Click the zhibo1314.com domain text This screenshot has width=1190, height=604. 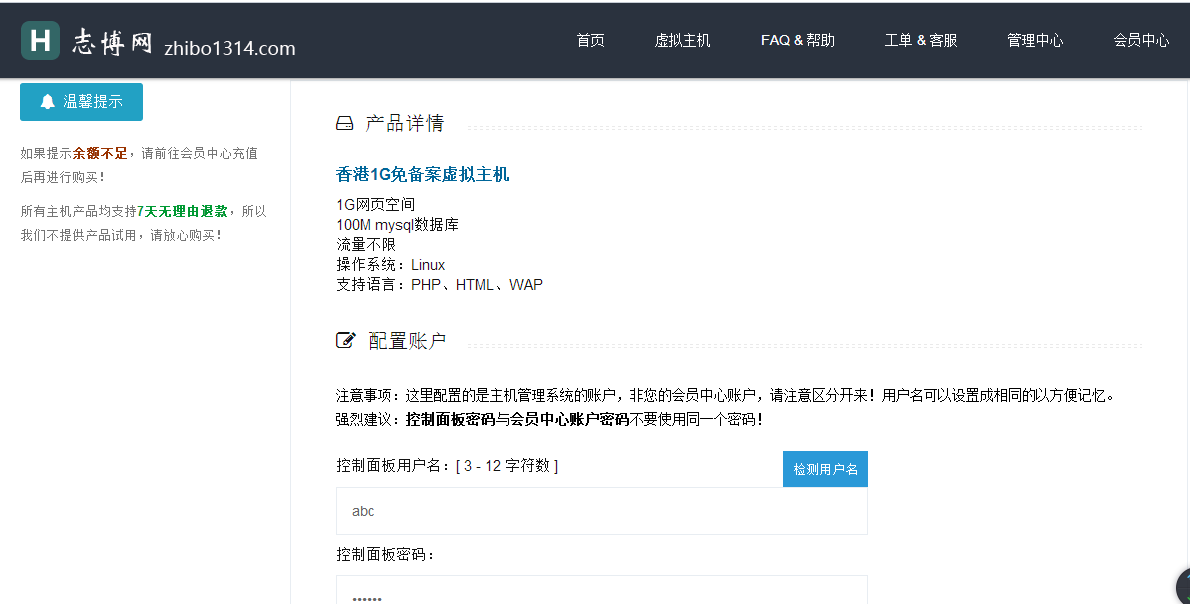[x=230, y=48]
